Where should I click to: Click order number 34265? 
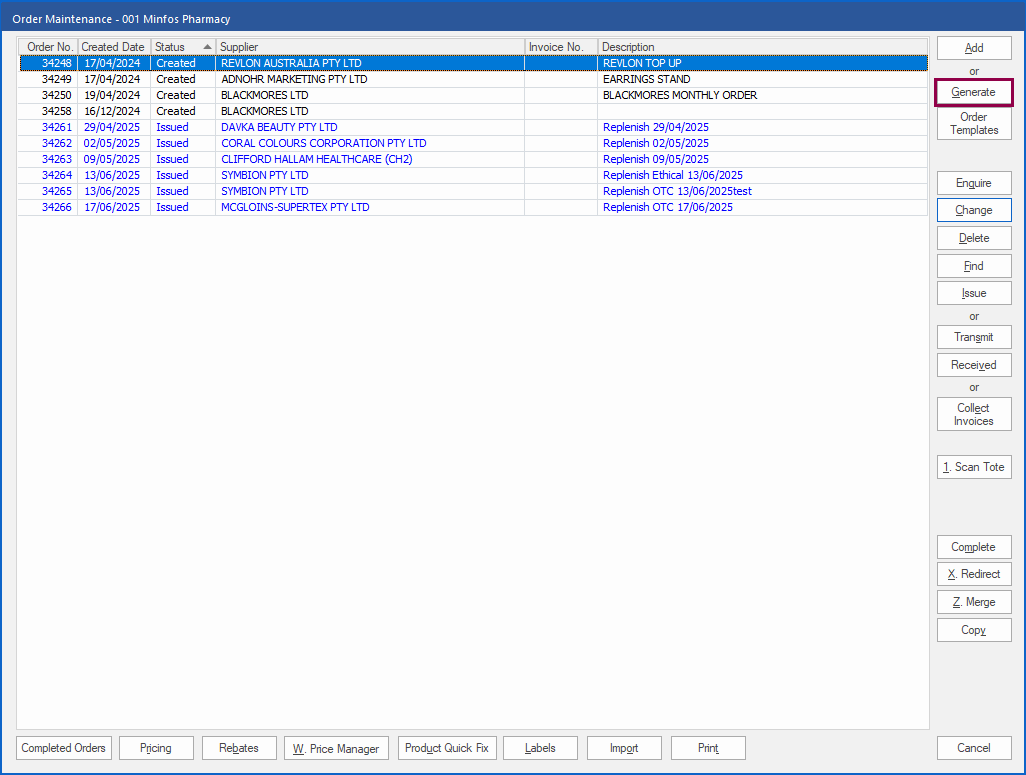[x=56, y=191]
